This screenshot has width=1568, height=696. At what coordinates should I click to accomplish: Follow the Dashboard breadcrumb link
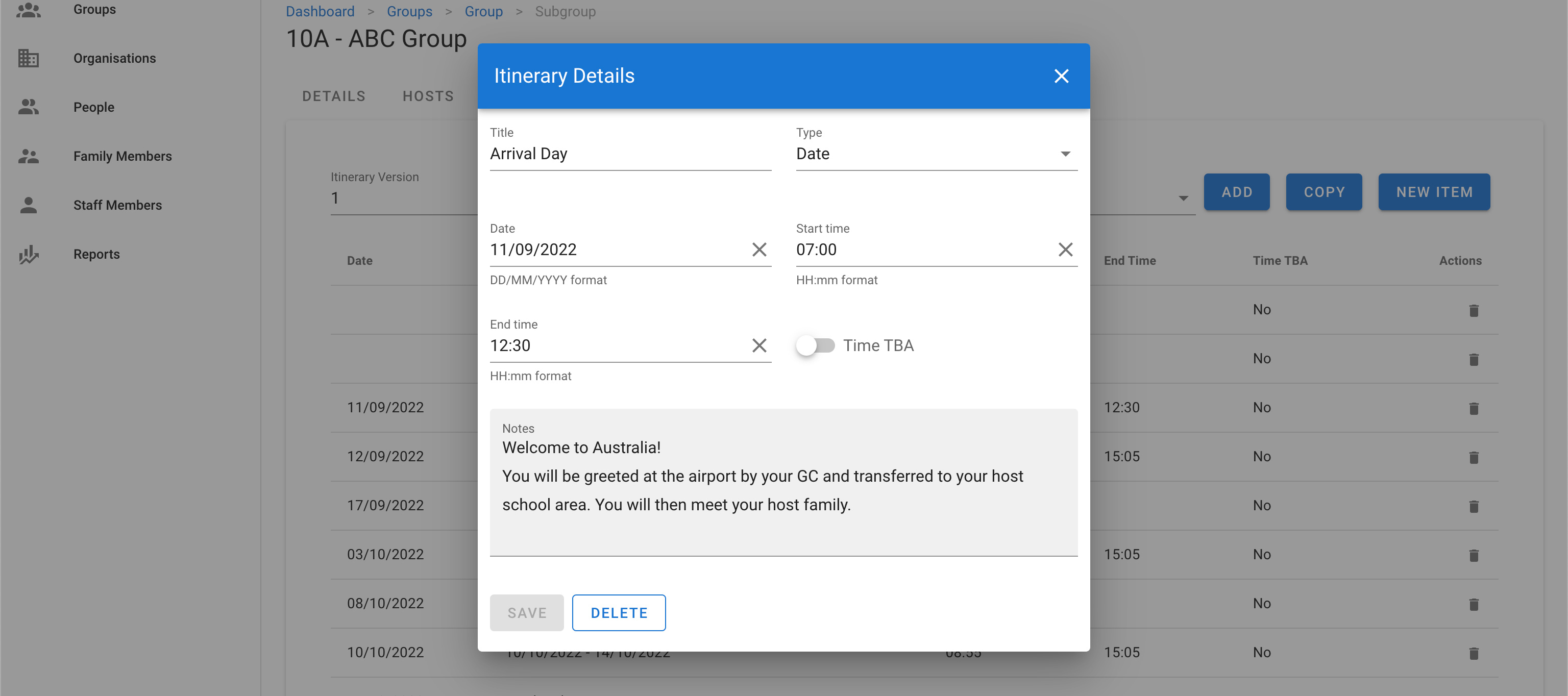(x=320, y=12)
